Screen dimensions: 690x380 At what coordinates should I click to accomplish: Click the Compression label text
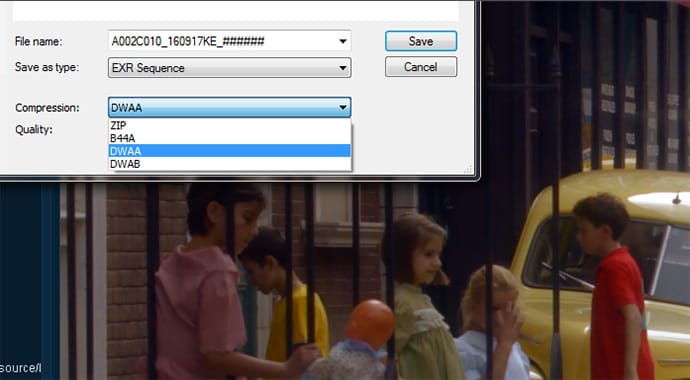pos(47,108)
